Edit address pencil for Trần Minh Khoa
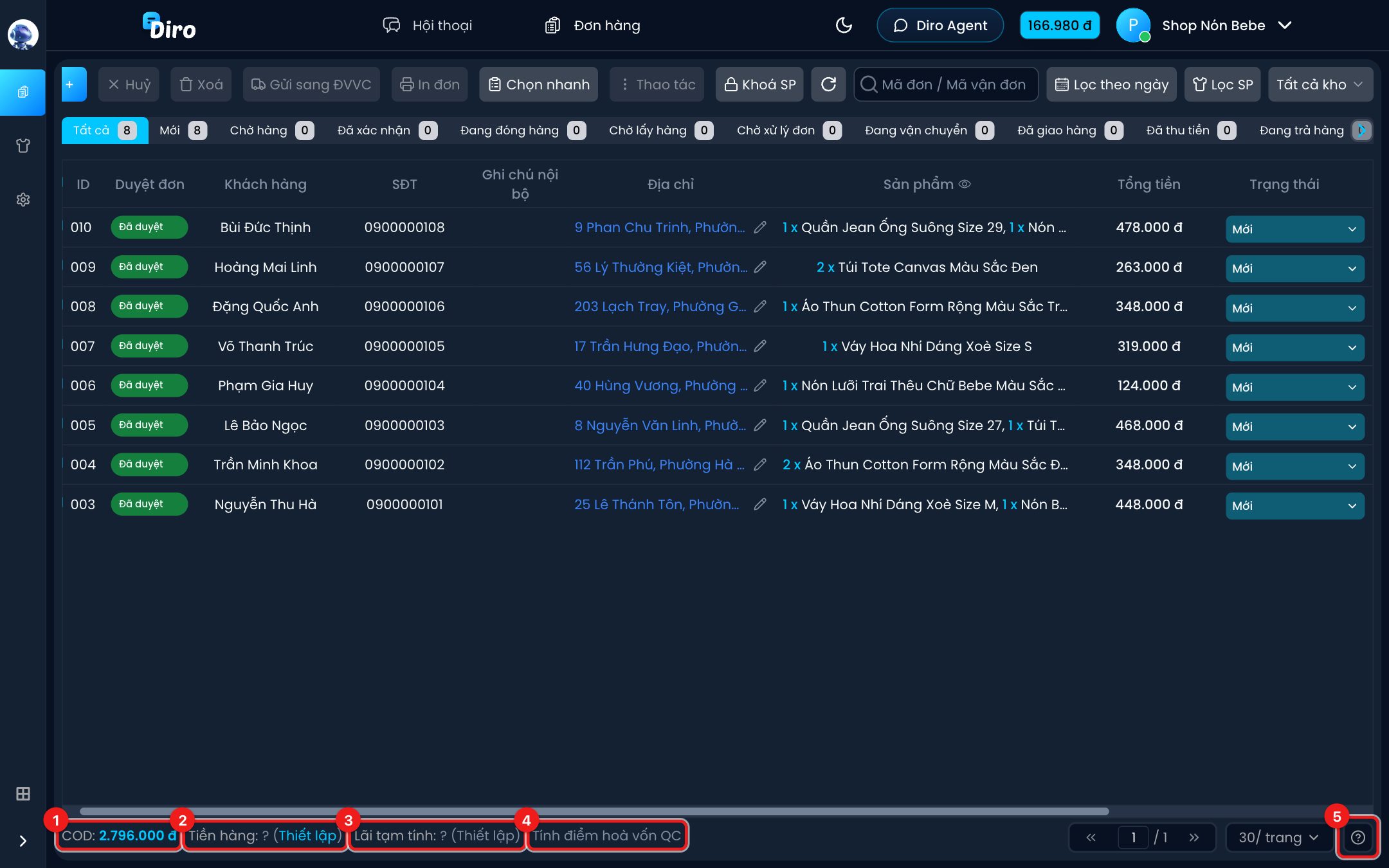 pos(760,464)
